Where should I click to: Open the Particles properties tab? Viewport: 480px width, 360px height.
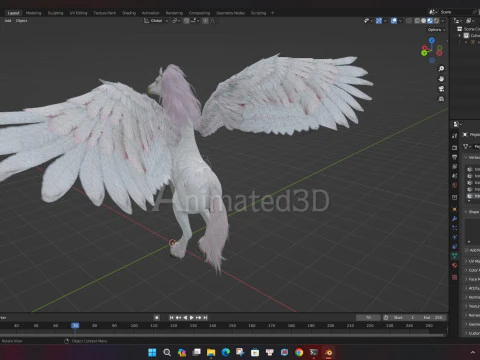click(x=455, y=228)
